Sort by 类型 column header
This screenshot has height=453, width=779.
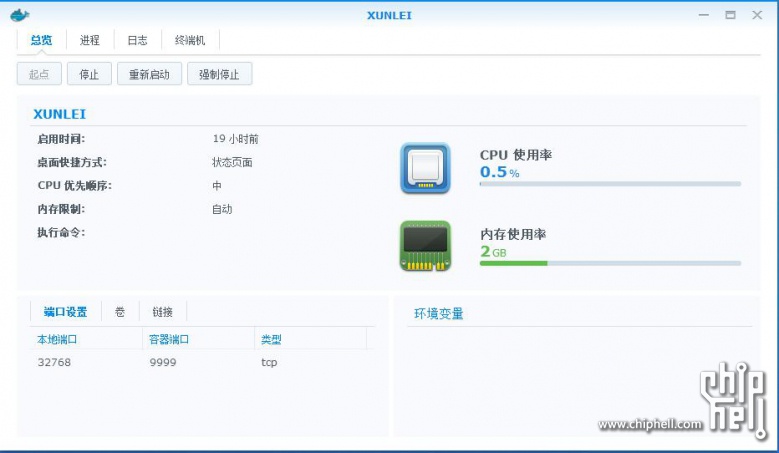[x=311, y=339]
